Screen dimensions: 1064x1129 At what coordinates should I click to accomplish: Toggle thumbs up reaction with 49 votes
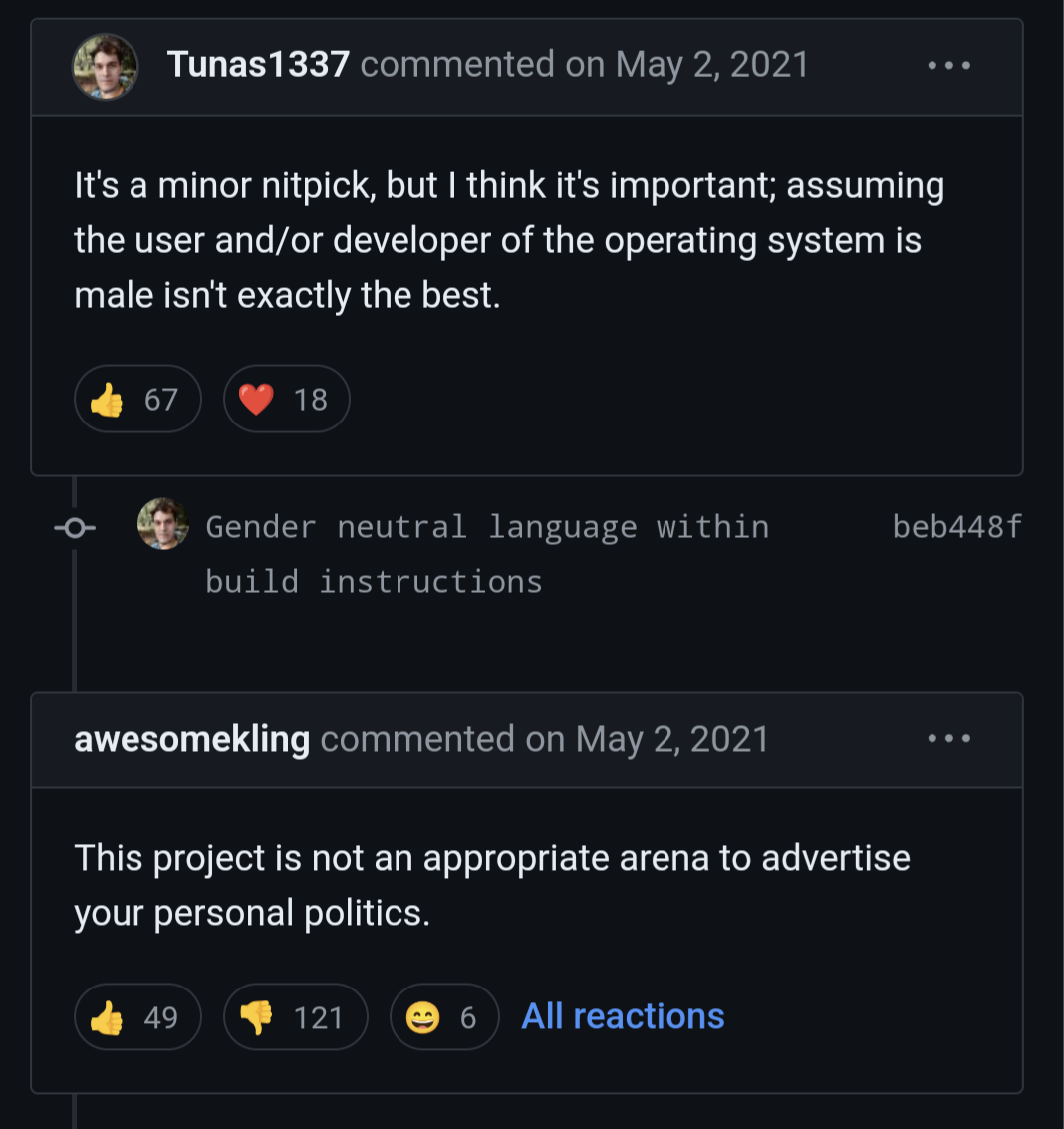(137, 1017)
